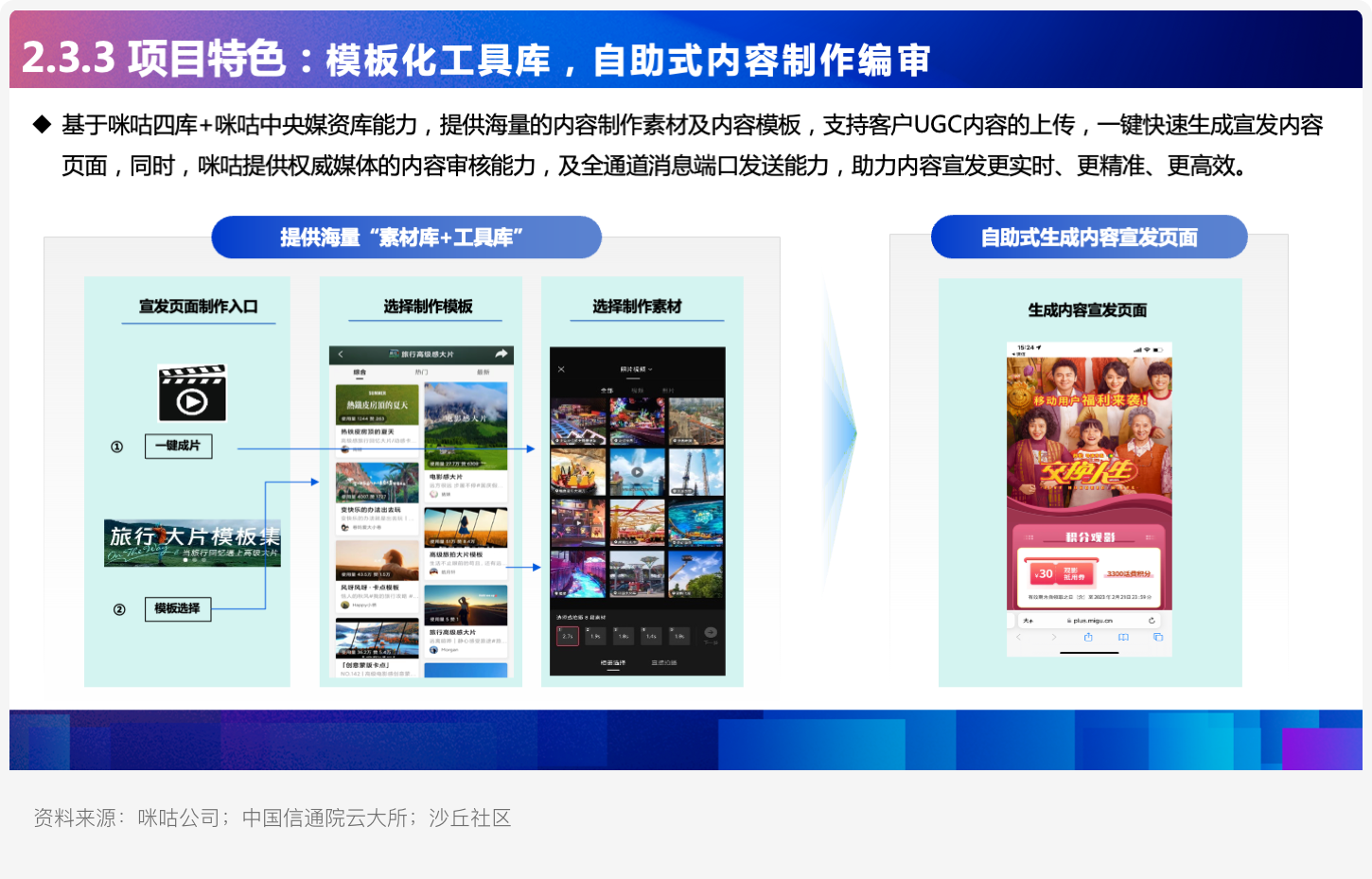The image size is (1372, 879).
Task: Click the clapperboard play video icon
Action: click(192, 393)
